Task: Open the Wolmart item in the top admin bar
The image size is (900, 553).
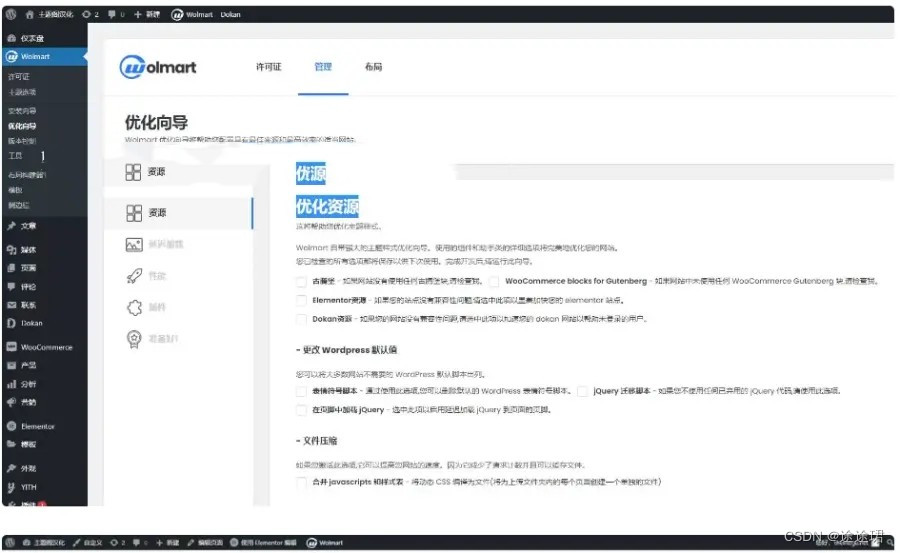Action: coord(192,14)
